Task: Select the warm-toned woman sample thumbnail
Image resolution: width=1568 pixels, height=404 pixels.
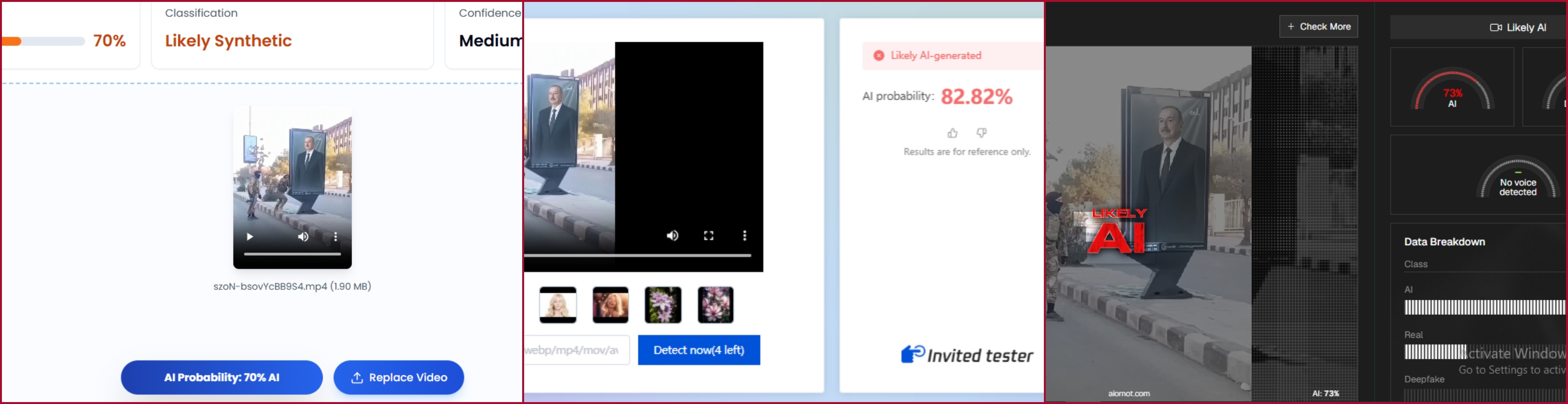Action: pos(611,305)
